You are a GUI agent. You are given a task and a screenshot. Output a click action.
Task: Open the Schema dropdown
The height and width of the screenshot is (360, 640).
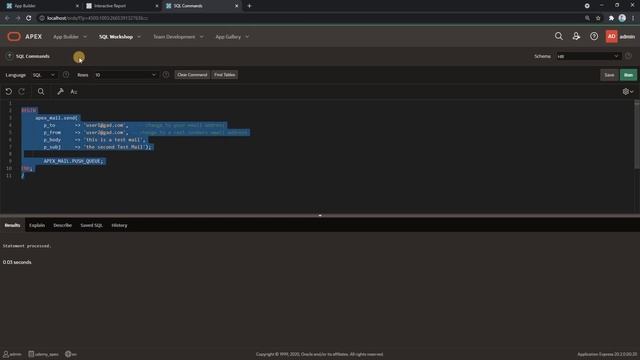pyautogui.click(x=588, y=56)
